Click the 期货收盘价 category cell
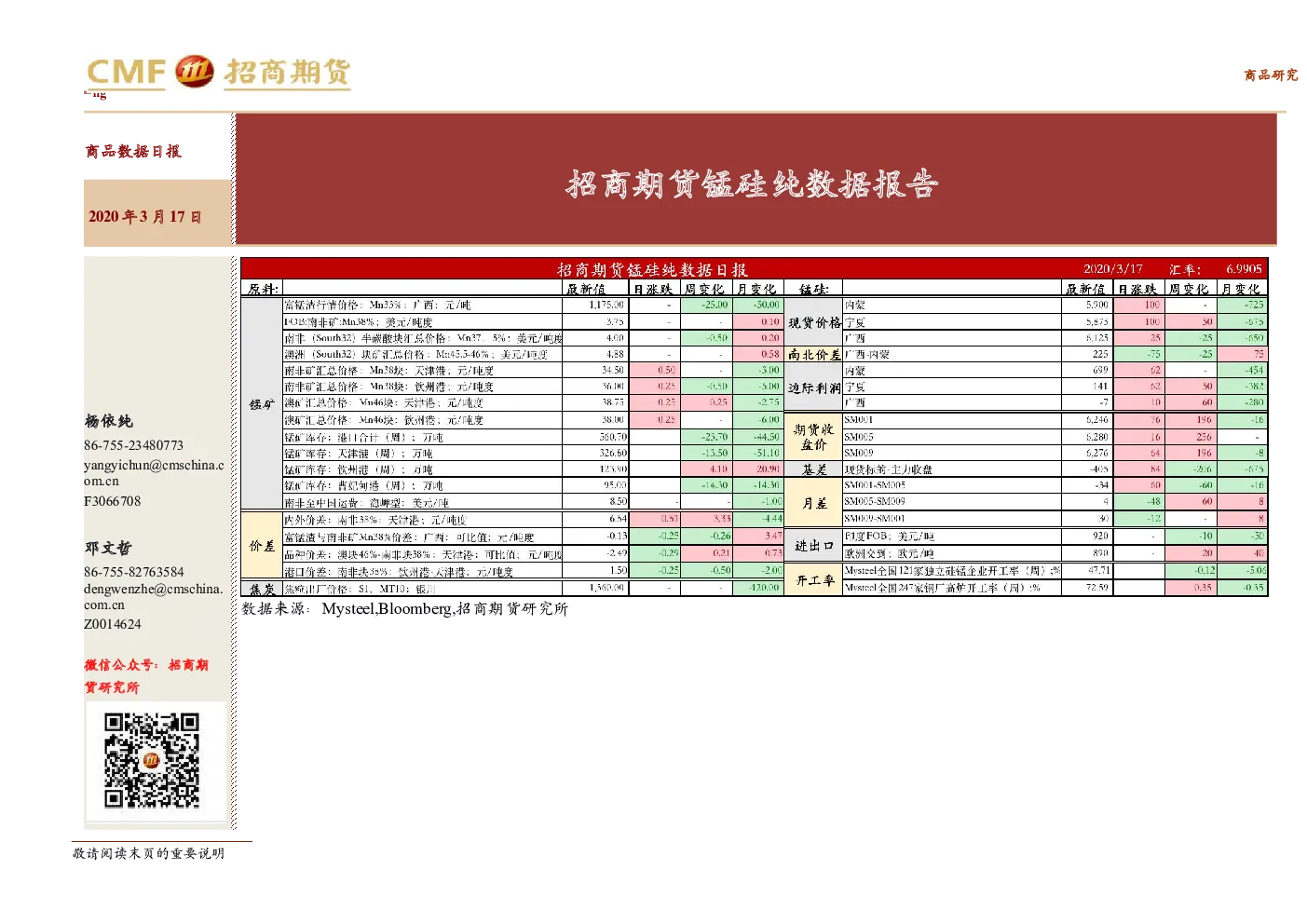Image resolution: width=1307 pixels, height=924 pixels. [x=814, y=437]
